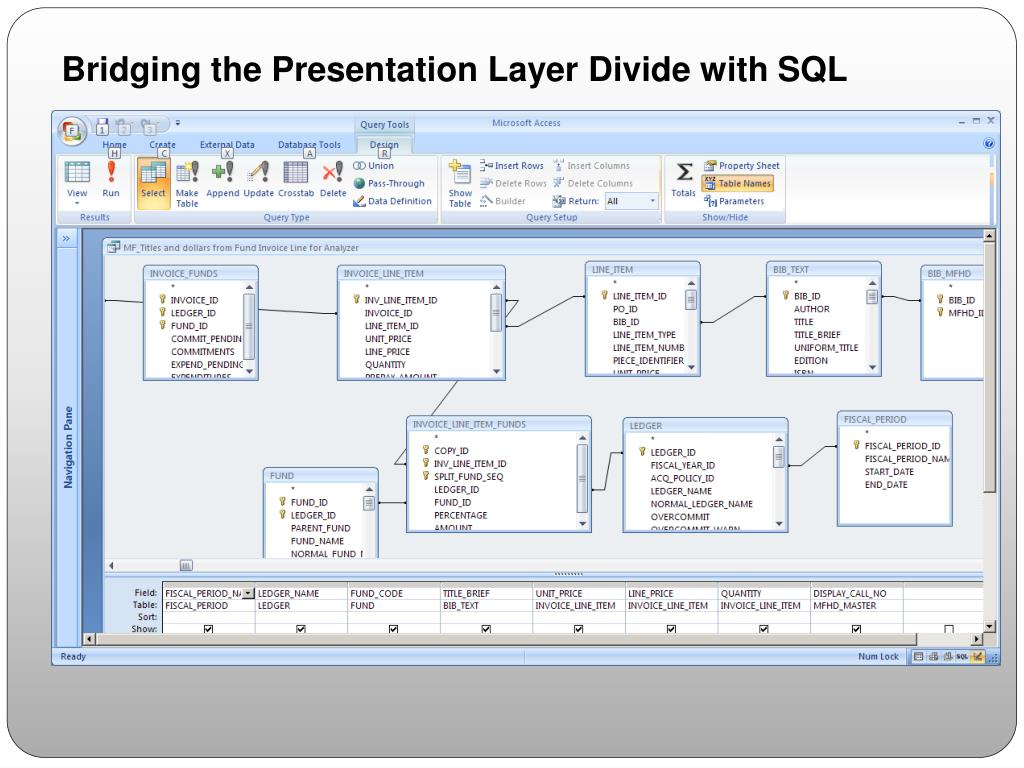The width and height of the screenshot is (1024, 768).
Task: Switch to the Append query type
Action: [223, 180]
